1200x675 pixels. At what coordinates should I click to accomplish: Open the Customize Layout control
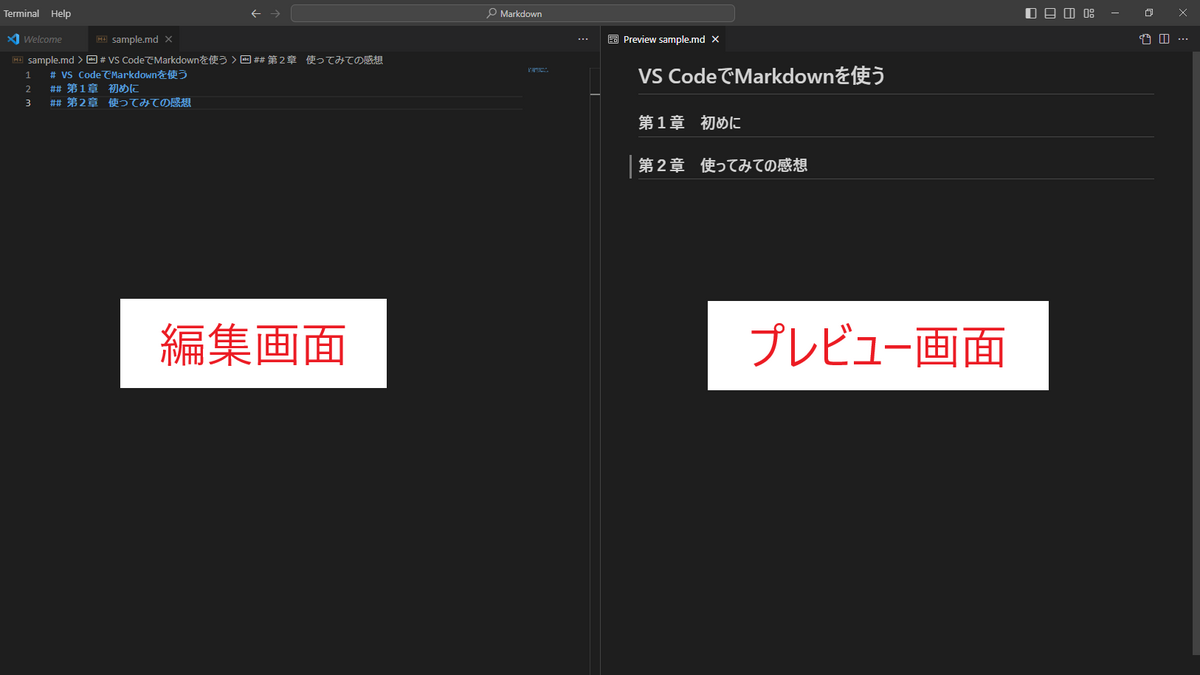[1088, 13]
